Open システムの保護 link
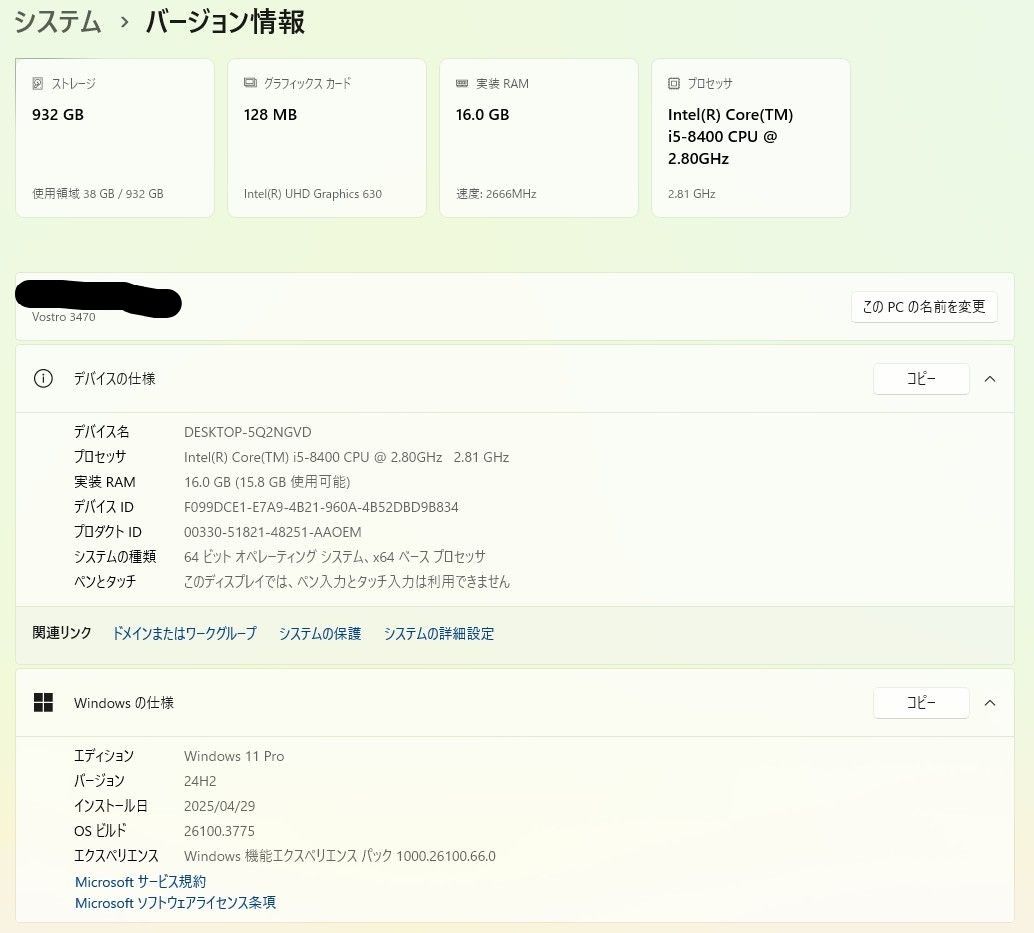The image size is (1034, 933). (x=320, y=634)
